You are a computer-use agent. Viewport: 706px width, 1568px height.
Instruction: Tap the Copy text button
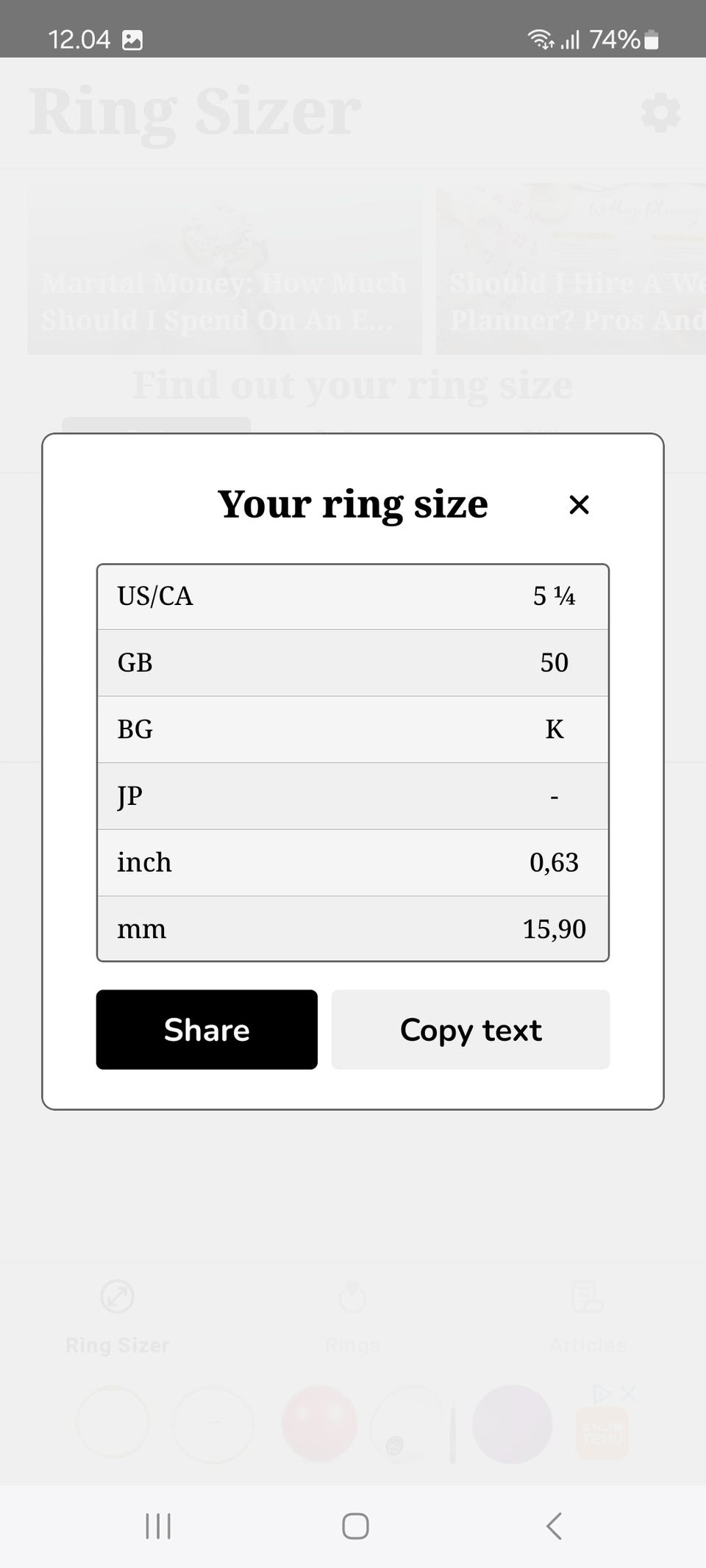click(470, 1029)
